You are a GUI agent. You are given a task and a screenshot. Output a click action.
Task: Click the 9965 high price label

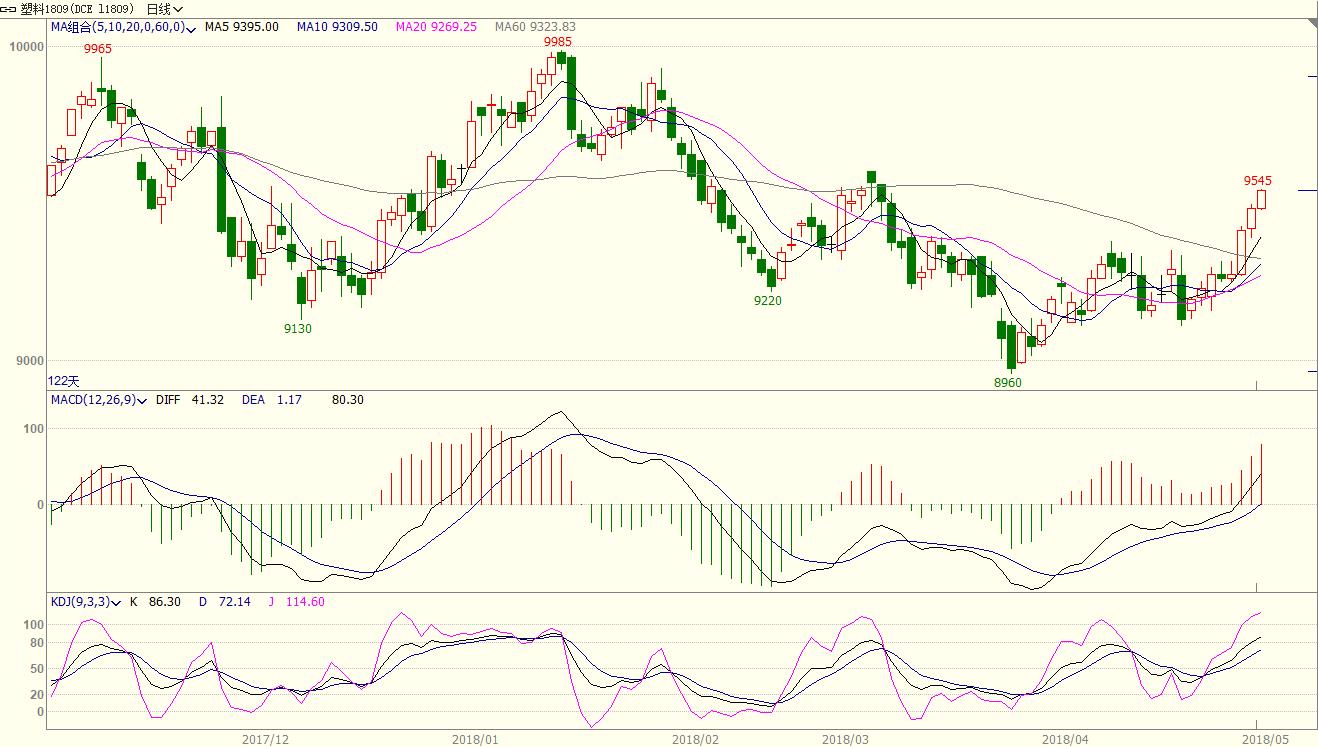pyautogui.click(x=98, y=49)
